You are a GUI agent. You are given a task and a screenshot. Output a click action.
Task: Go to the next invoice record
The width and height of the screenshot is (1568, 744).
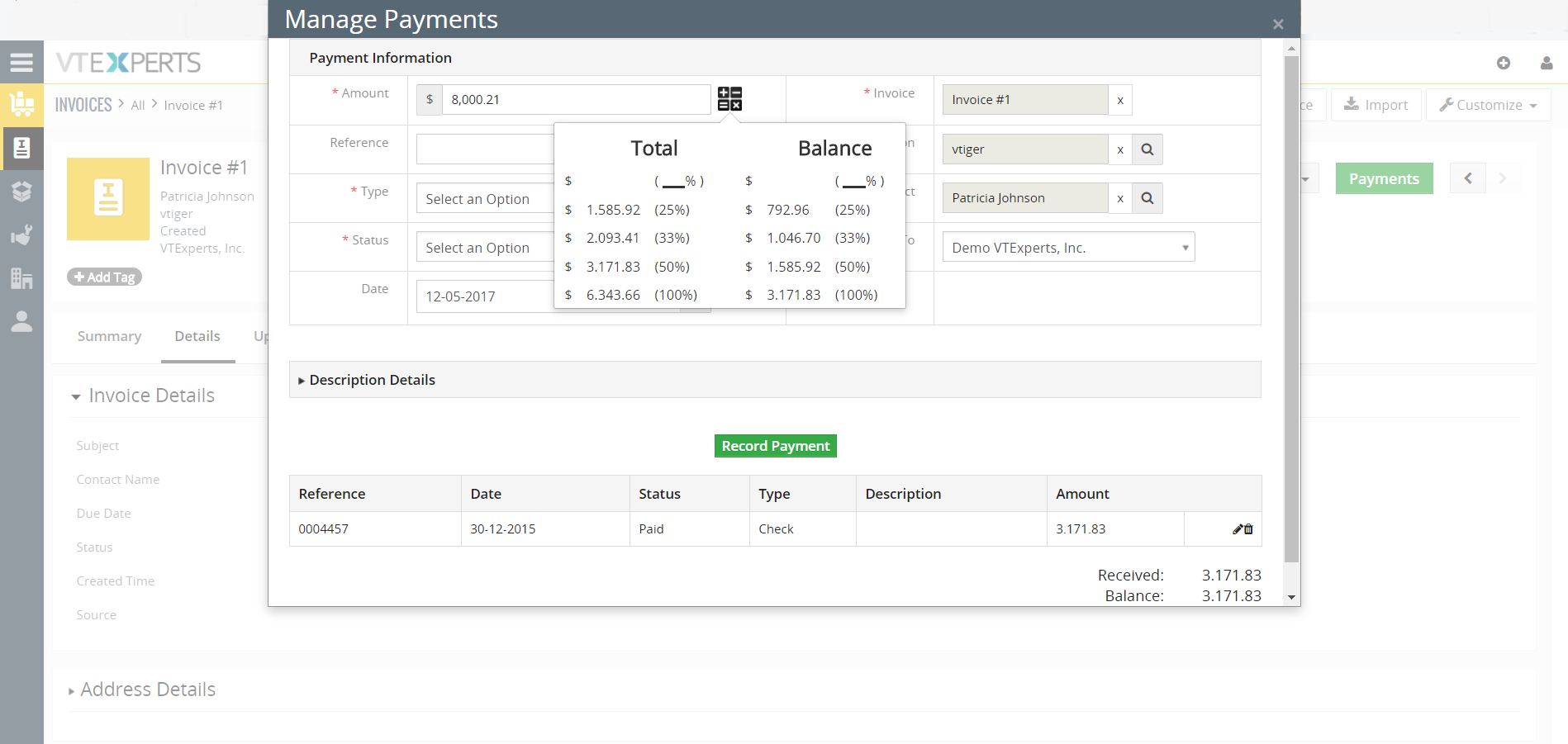(x=1503, y=178)
